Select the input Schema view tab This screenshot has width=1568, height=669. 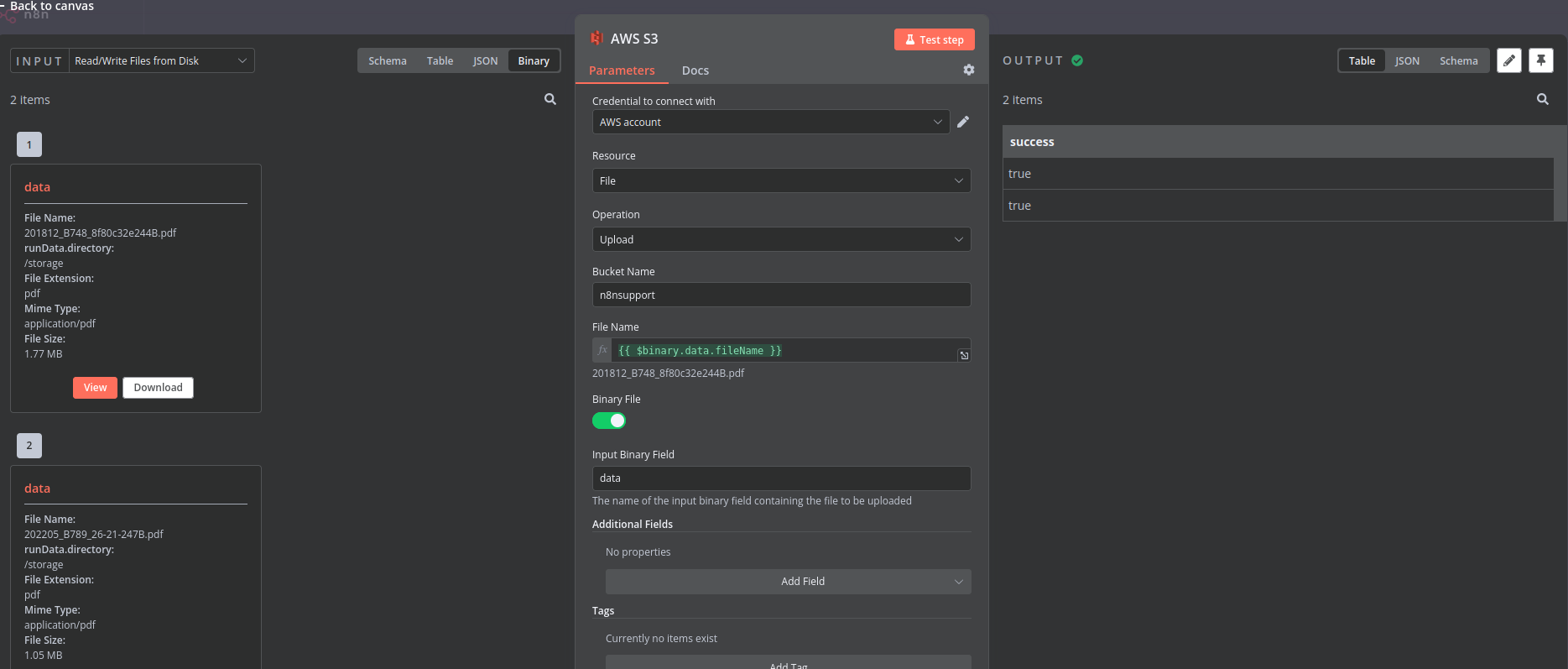(387, 60)
